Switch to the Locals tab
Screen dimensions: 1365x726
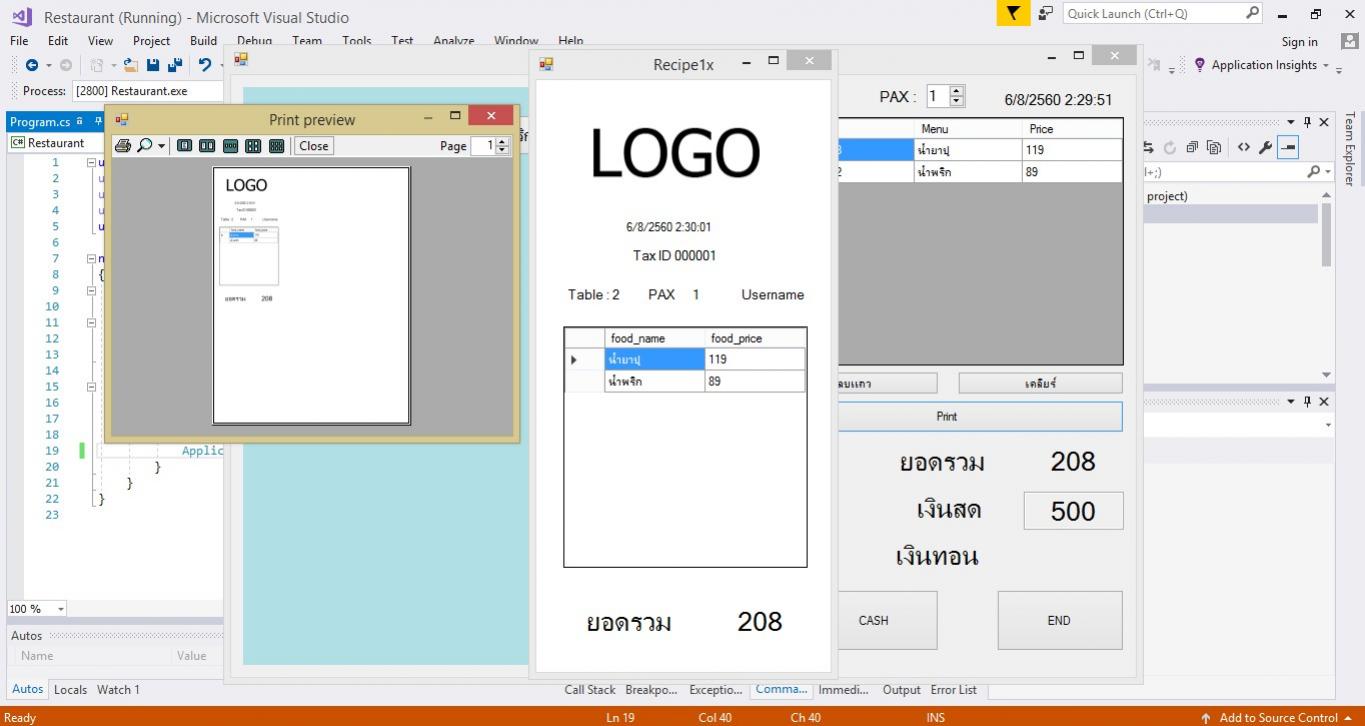pos(70,689)
